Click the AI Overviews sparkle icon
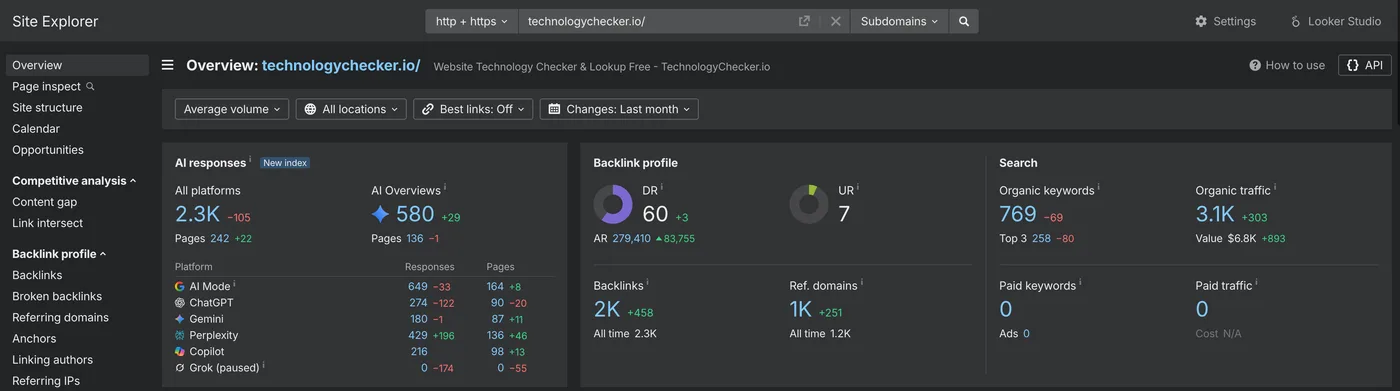The width and height of the screenshot is (1400, 391). point(380,214)
